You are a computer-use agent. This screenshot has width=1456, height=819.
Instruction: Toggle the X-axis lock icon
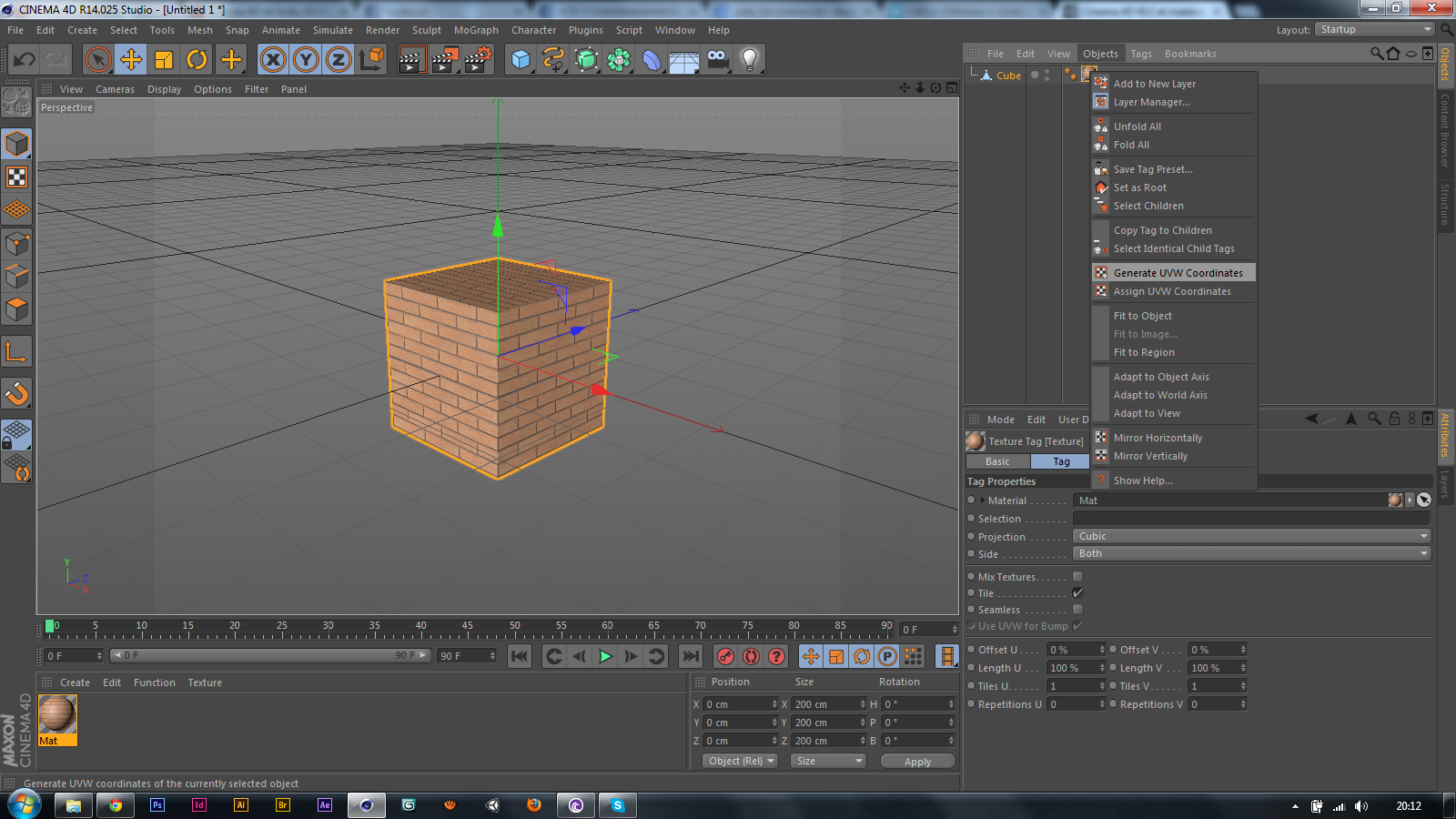tap(272, 60)
